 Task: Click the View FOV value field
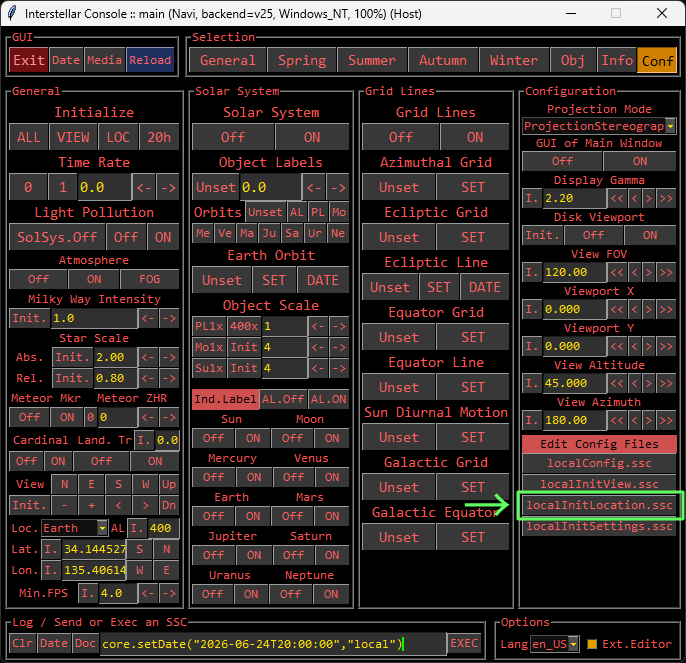click(x=574, y=272)
